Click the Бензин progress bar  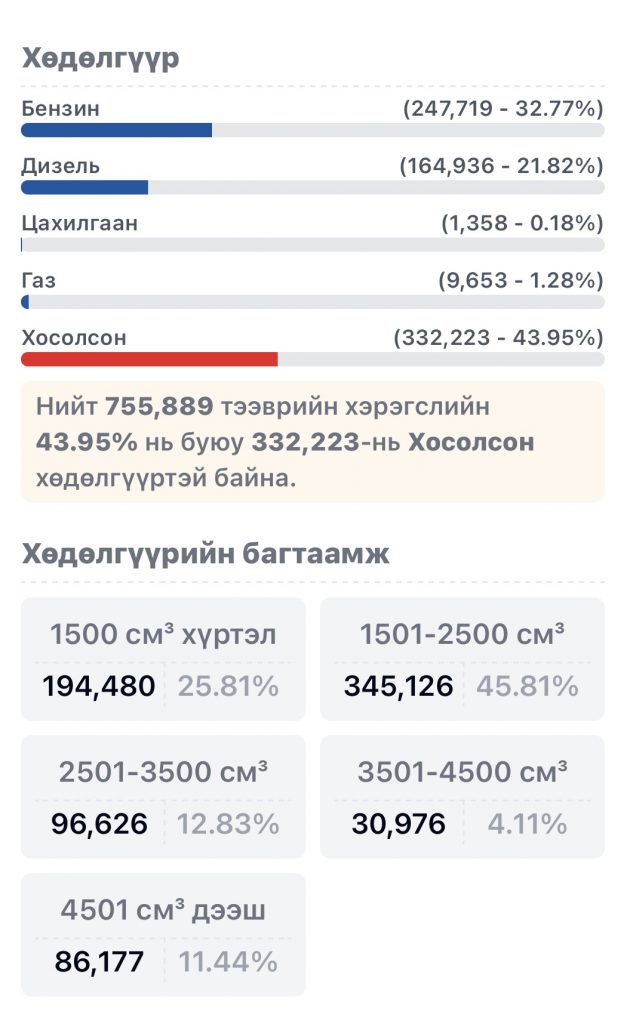(x=312, y=130)
